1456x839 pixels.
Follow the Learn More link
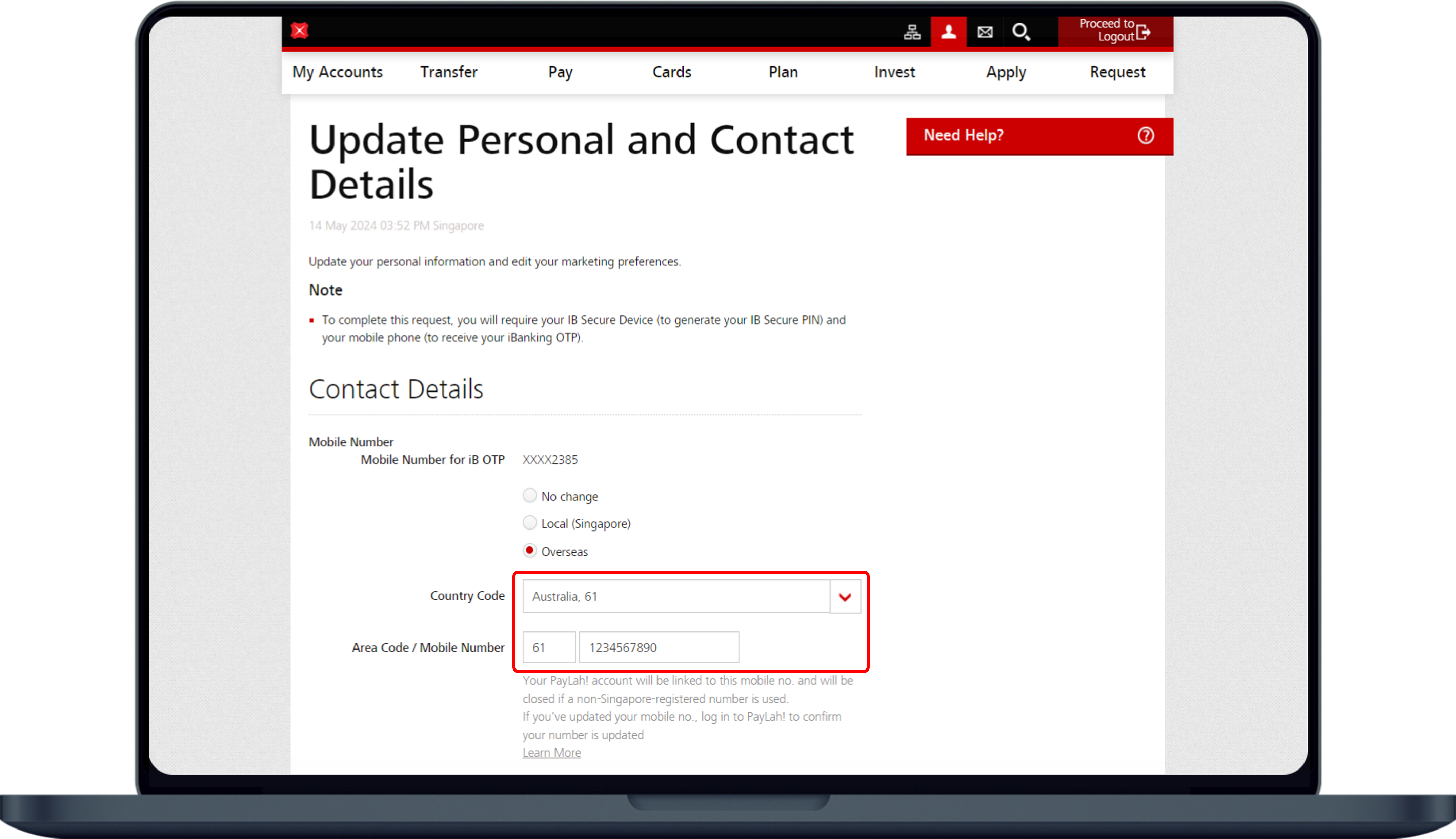click(x=552, y=753)
